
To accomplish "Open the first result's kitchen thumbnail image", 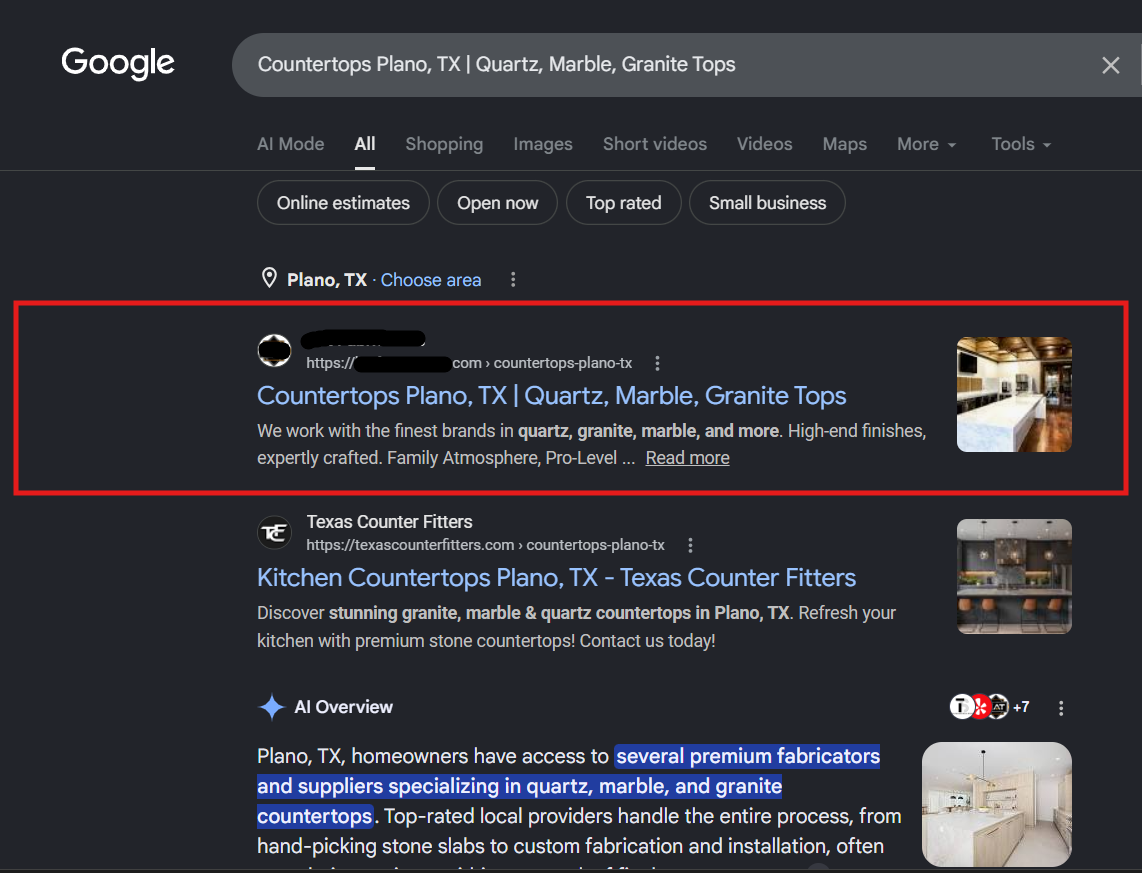I will 1014,395.
